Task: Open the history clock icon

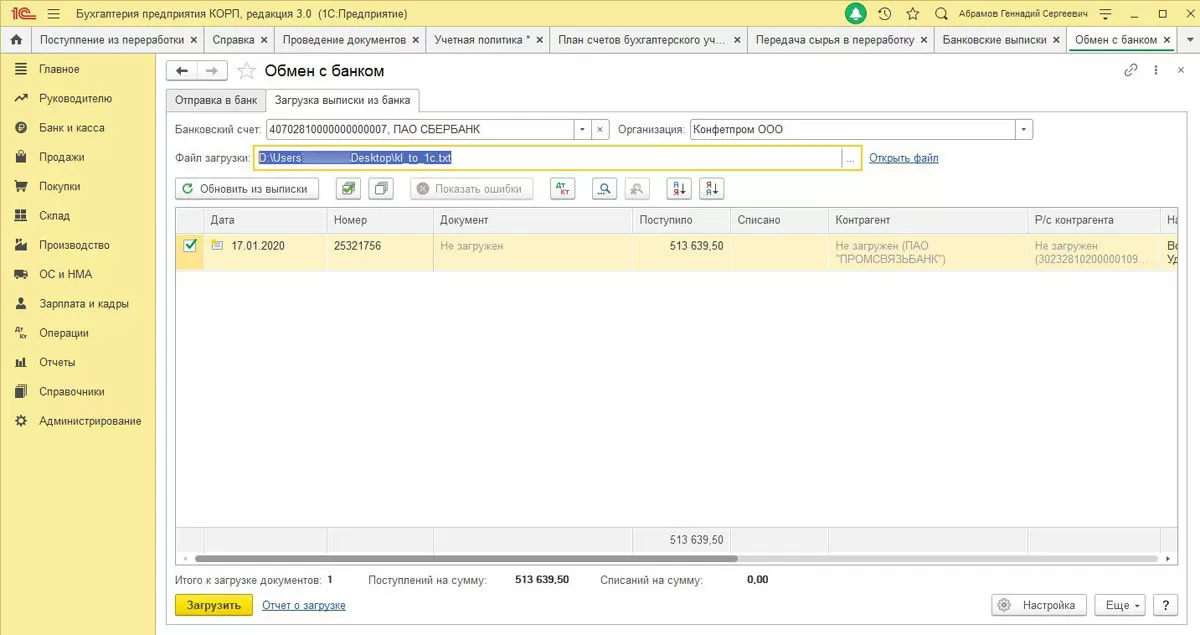Action: coord(884,14)
